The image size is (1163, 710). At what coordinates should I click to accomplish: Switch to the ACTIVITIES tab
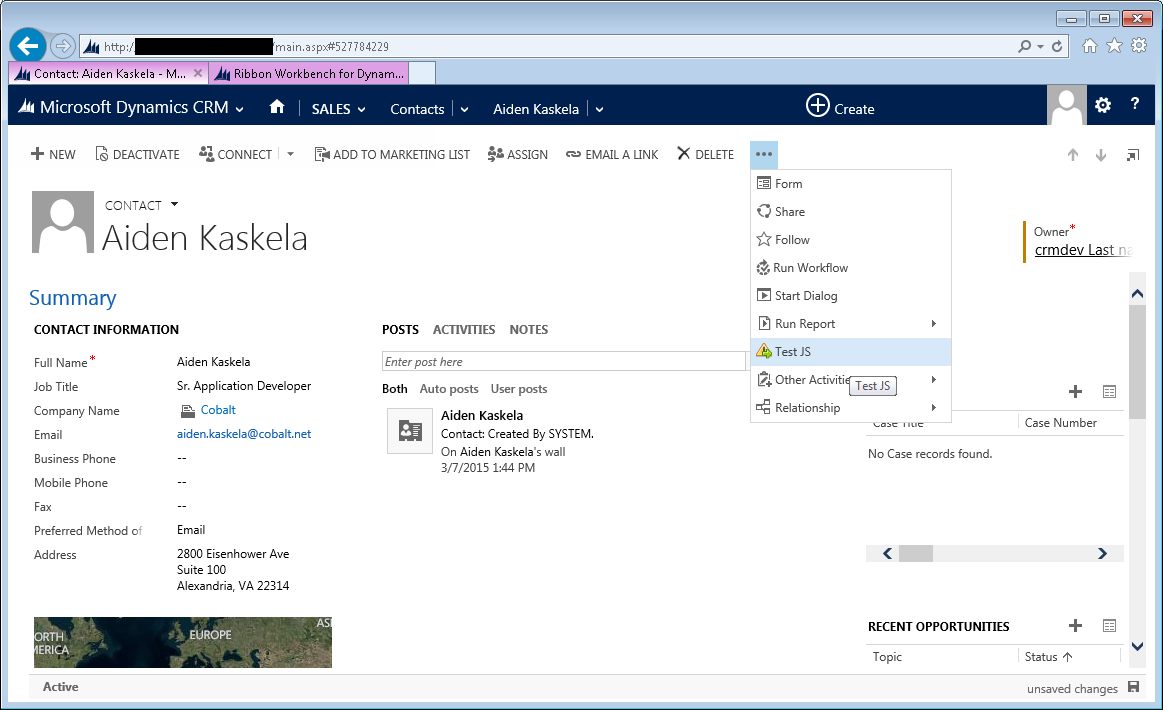click(464, 330)
